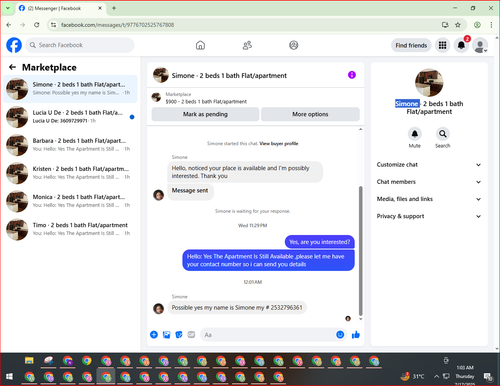Click the purple conversation information icon
Viewport: 500px width, 386px height.
point(352,75)
